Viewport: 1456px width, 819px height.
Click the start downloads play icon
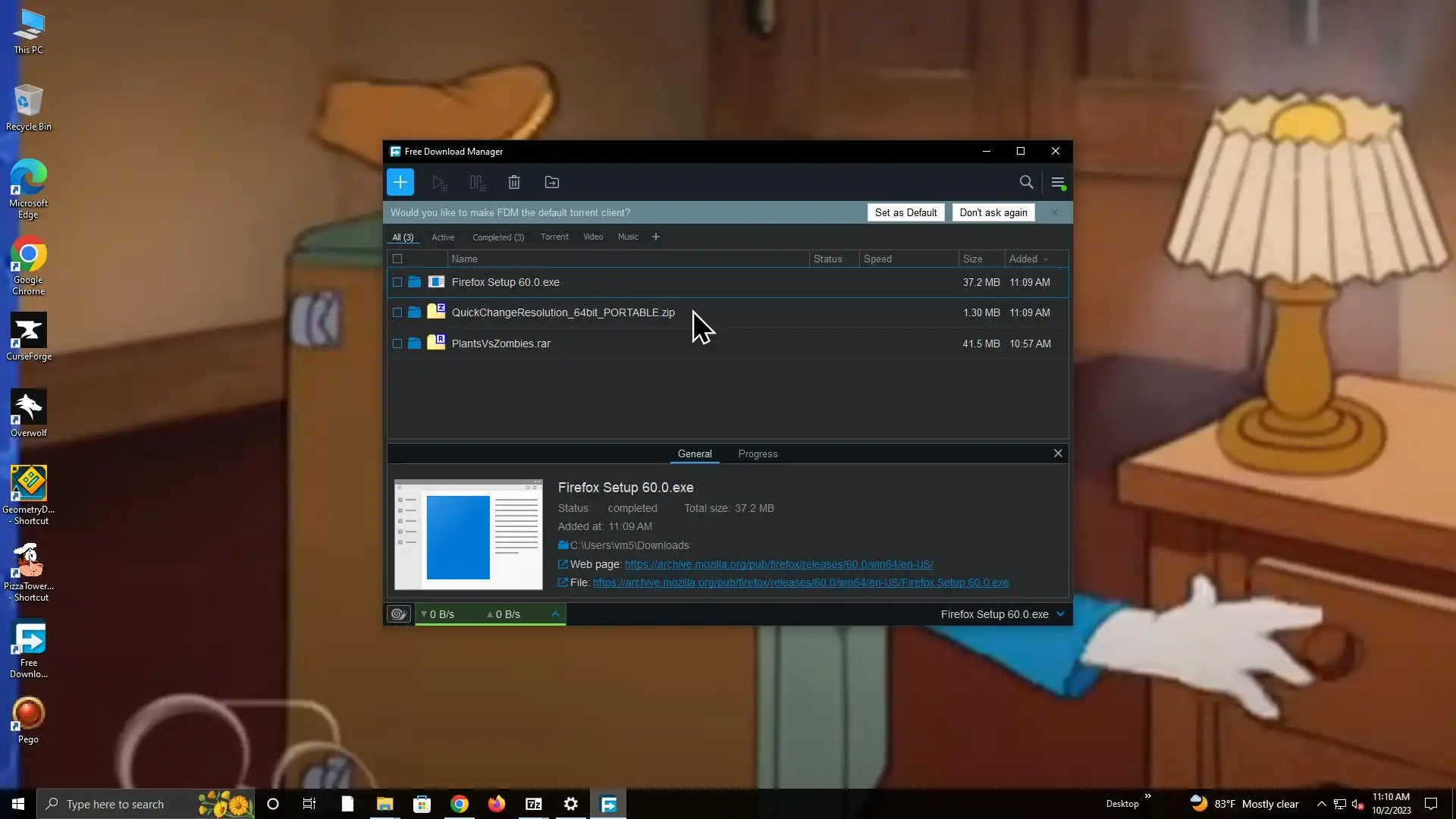439,182
